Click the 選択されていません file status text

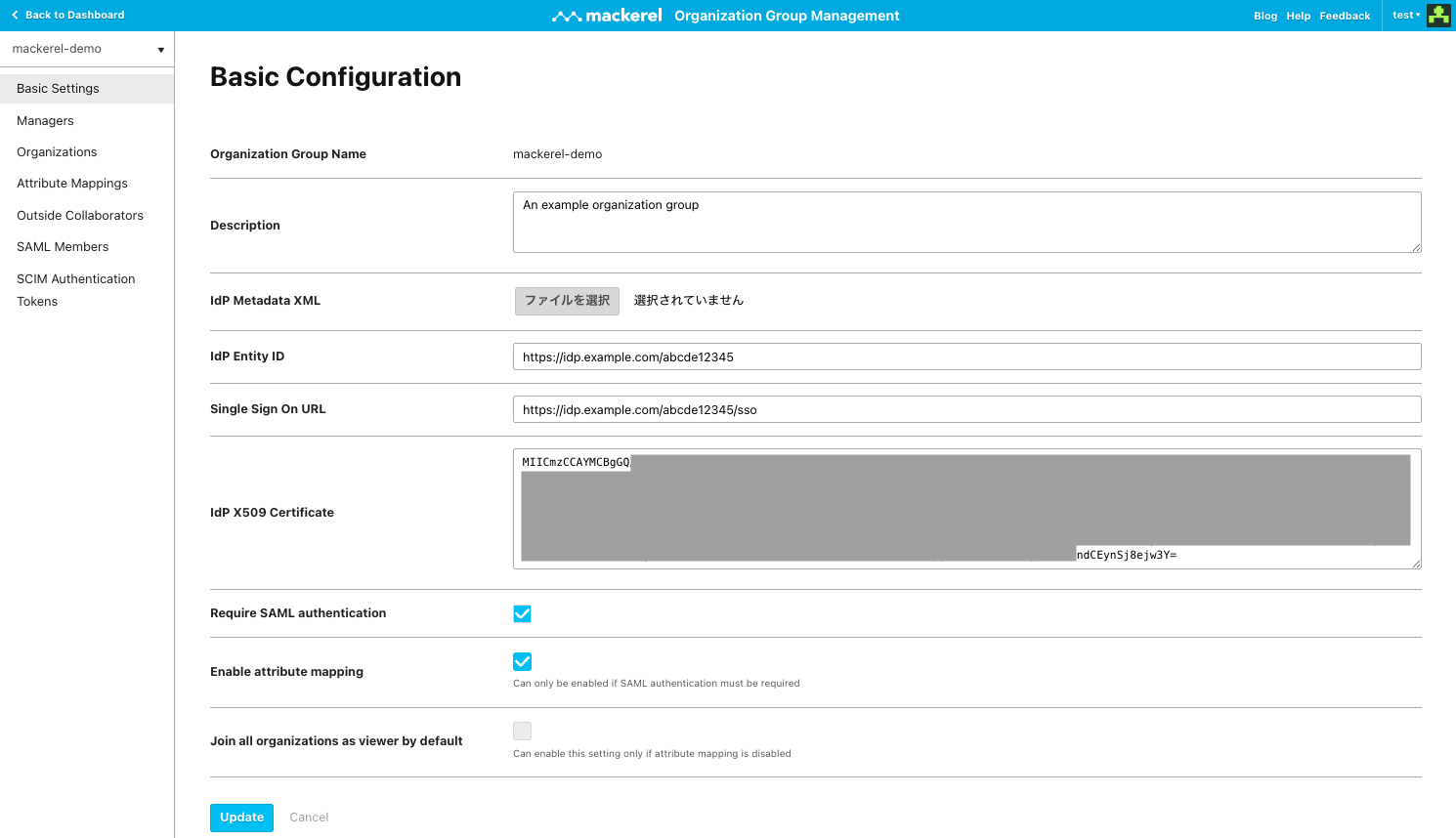pyautogui.click(x=689, y=301)
